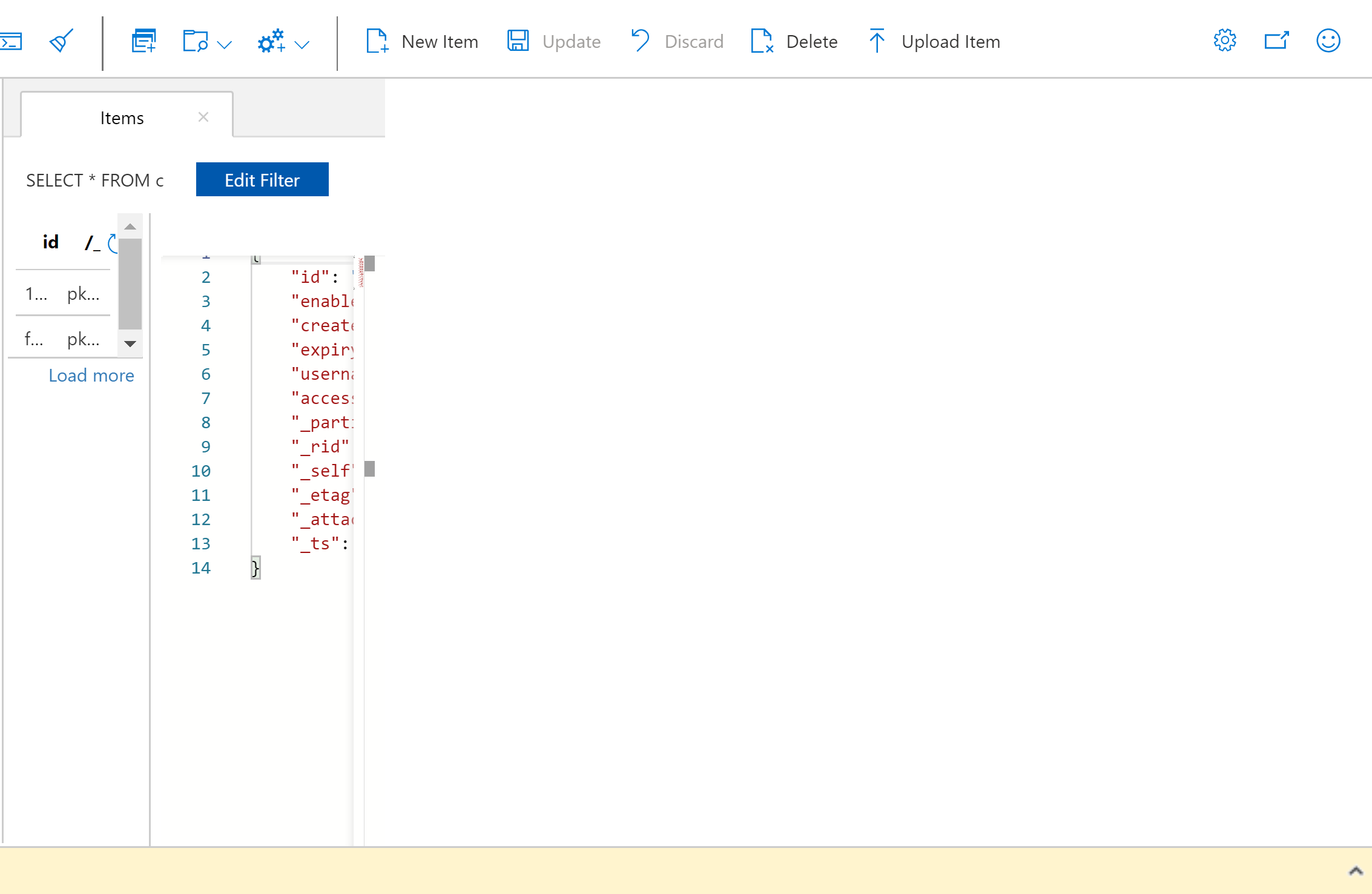Click the settings gear icon

[x=1224, y=40]
